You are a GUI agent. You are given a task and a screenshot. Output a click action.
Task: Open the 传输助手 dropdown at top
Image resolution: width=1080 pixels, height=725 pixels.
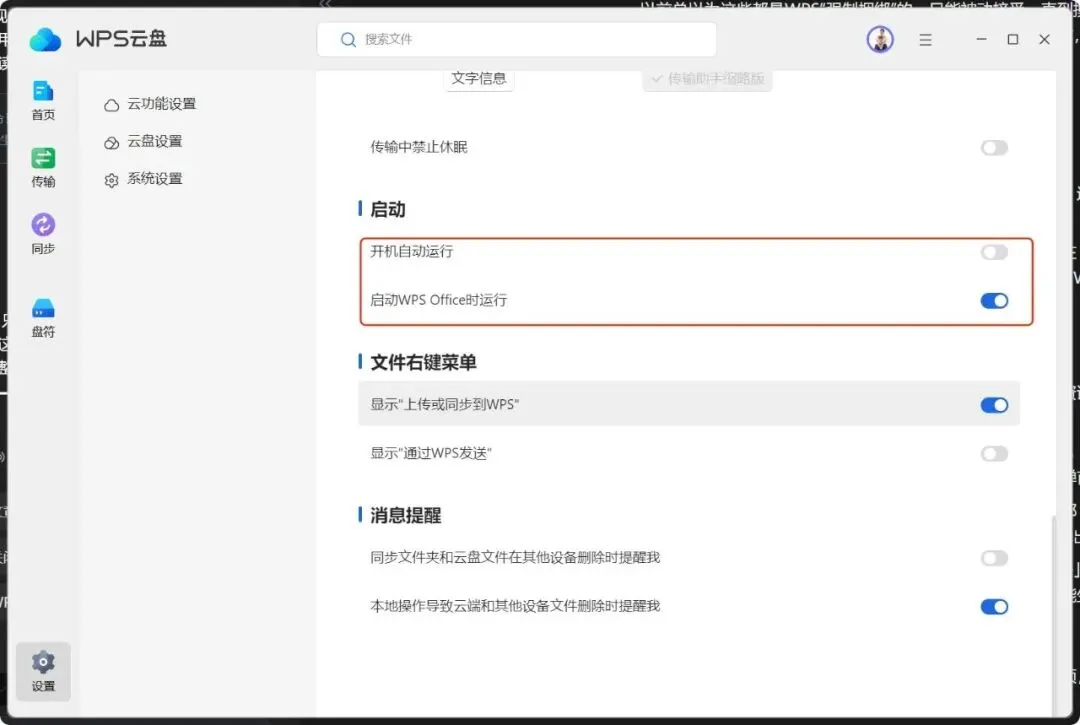coord(707,79)
